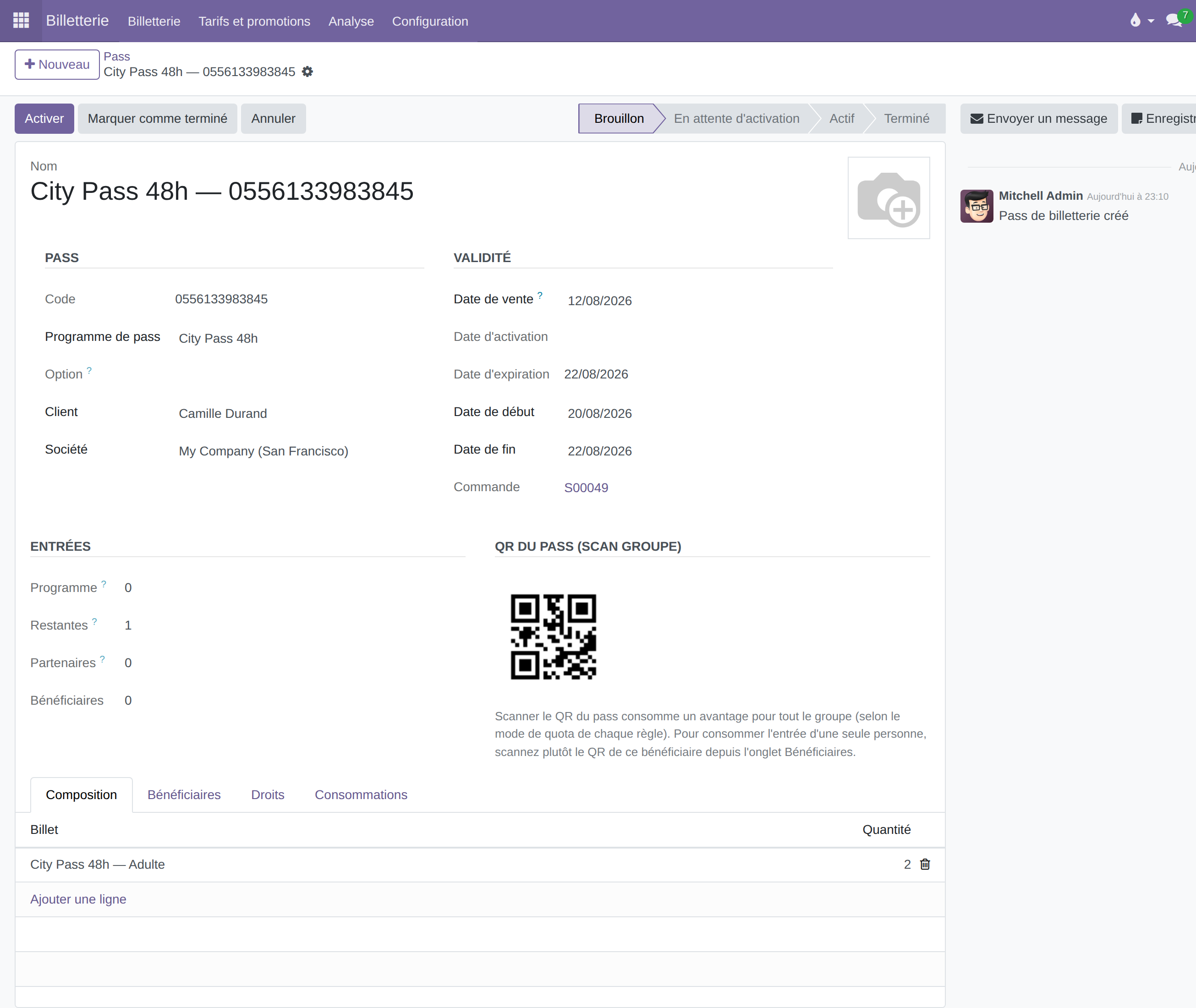Open the Société field dropdown
1196x1008 pixels.
[300, 451]
